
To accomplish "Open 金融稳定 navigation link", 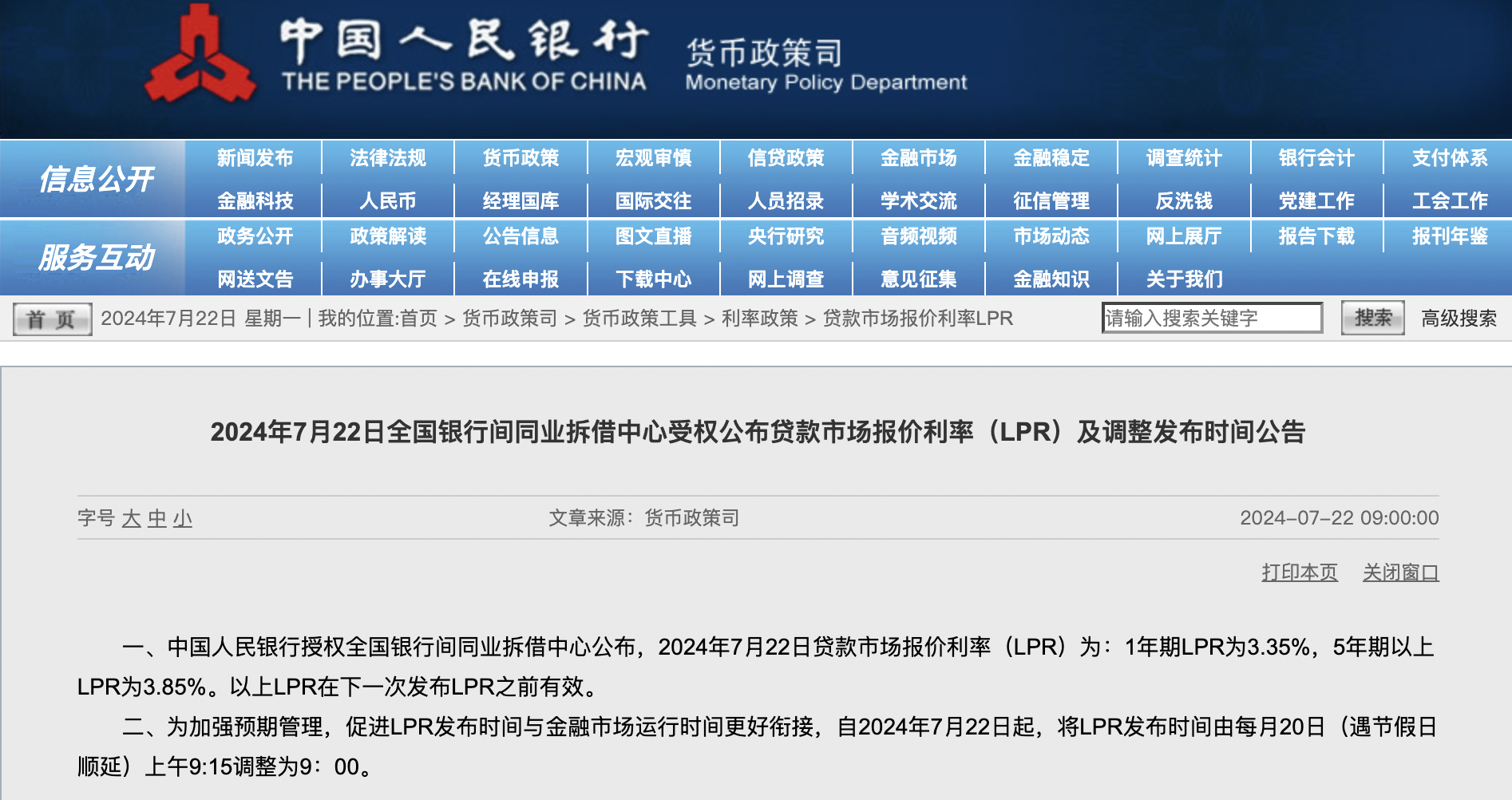I will point(1051,158).
